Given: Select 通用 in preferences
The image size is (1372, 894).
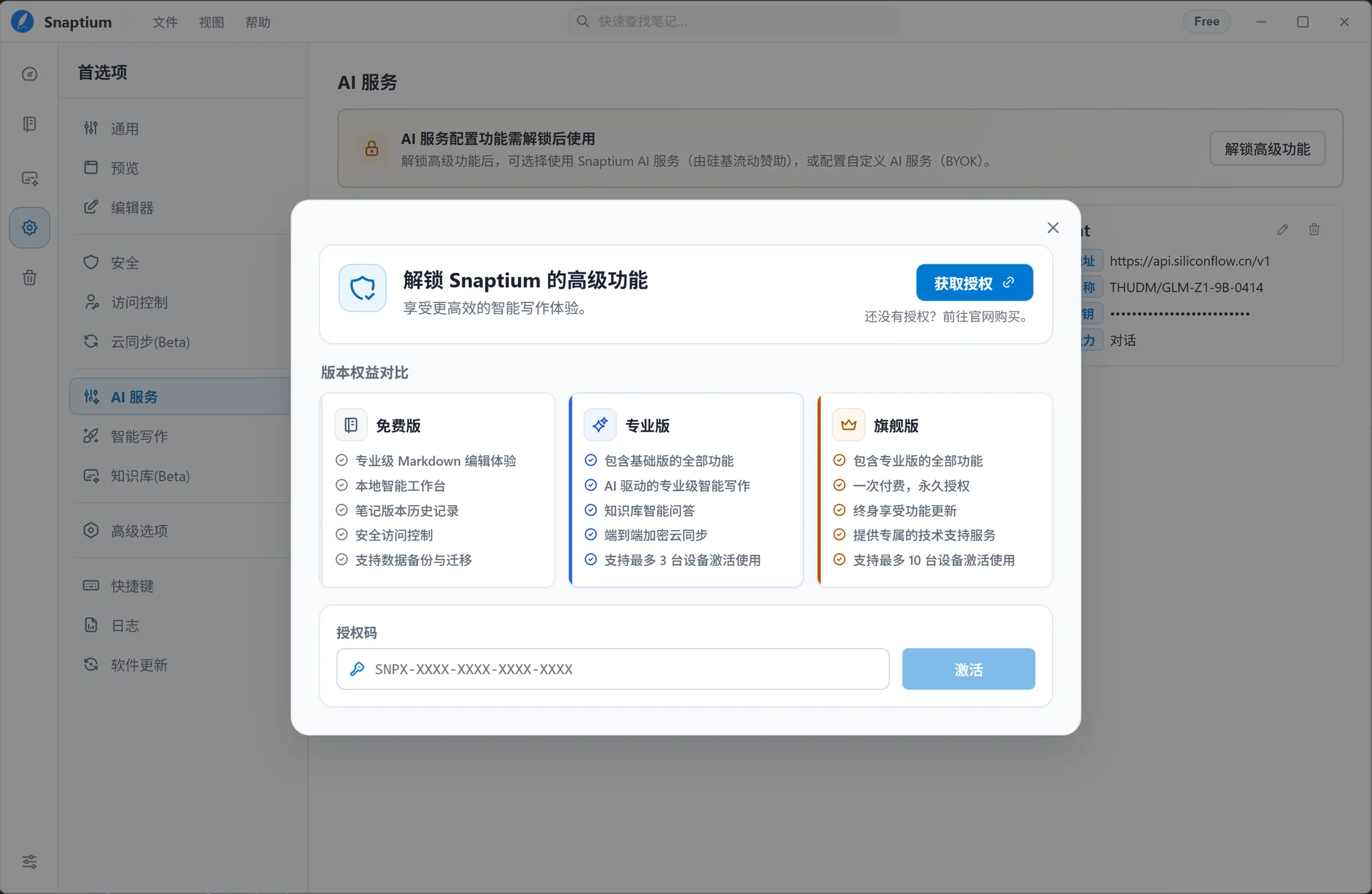Looking at the screenshot, I should pos(182,129).
